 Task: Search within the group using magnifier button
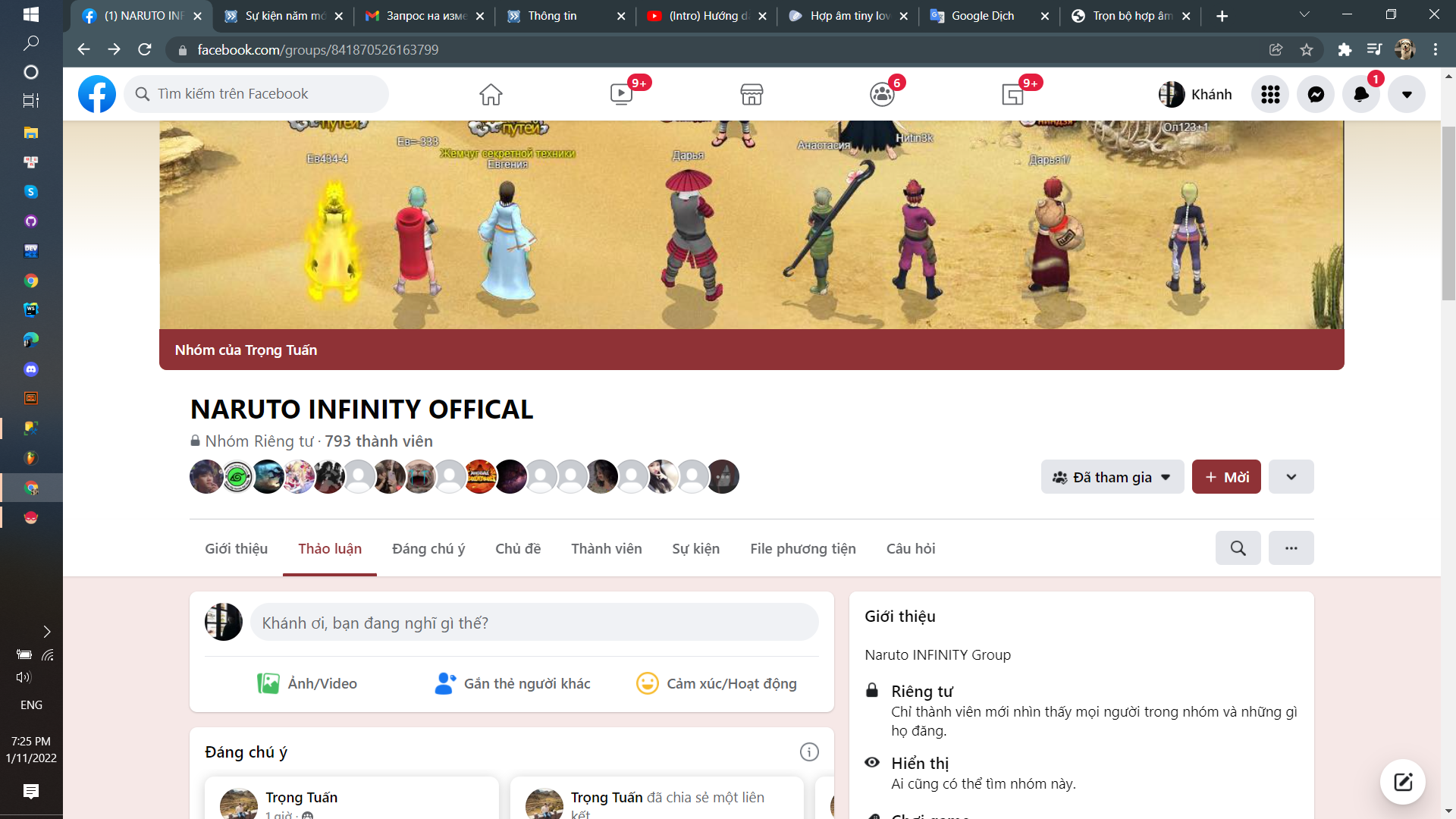(1238, 548)
